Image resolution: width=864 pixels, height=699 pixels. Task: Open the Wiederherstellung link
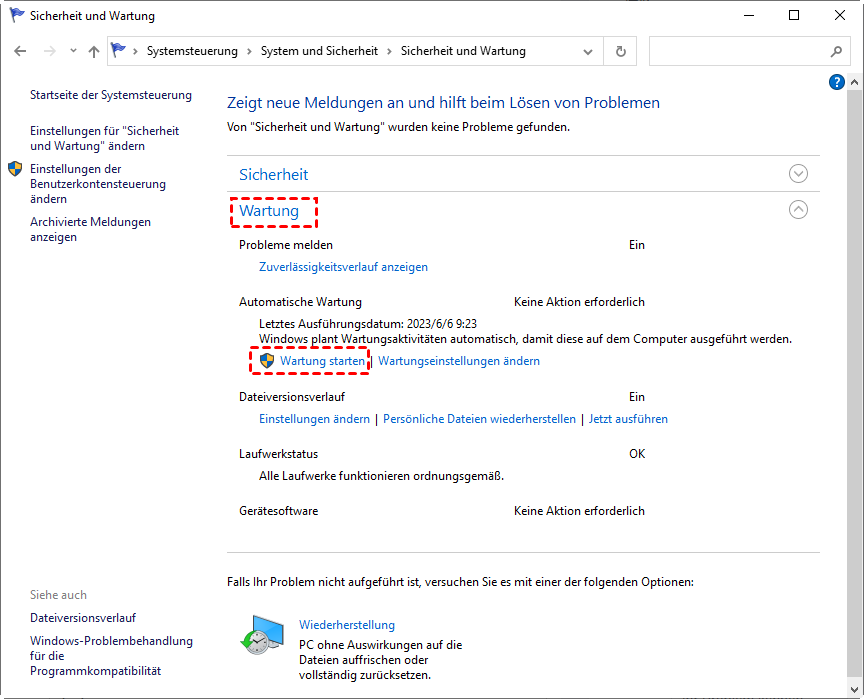(347, 625)
